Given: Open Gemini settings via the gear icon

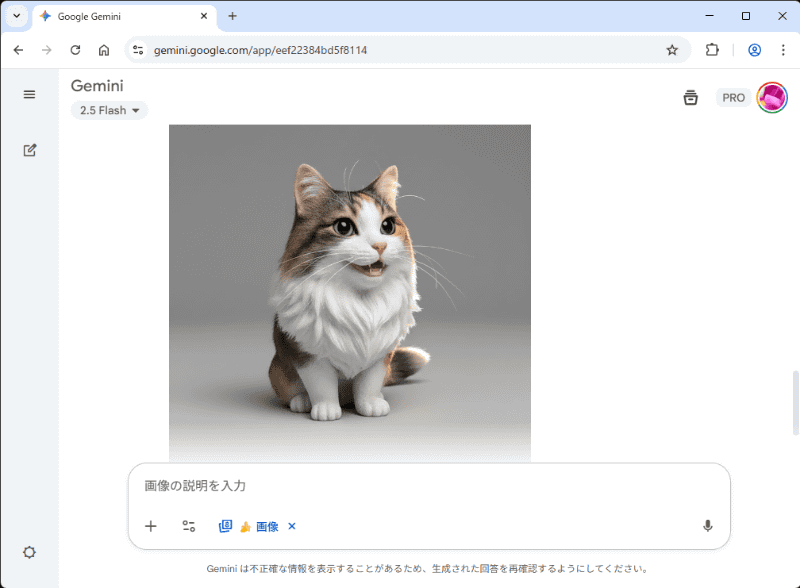Looking at the screenshot, I should [29, 552].
